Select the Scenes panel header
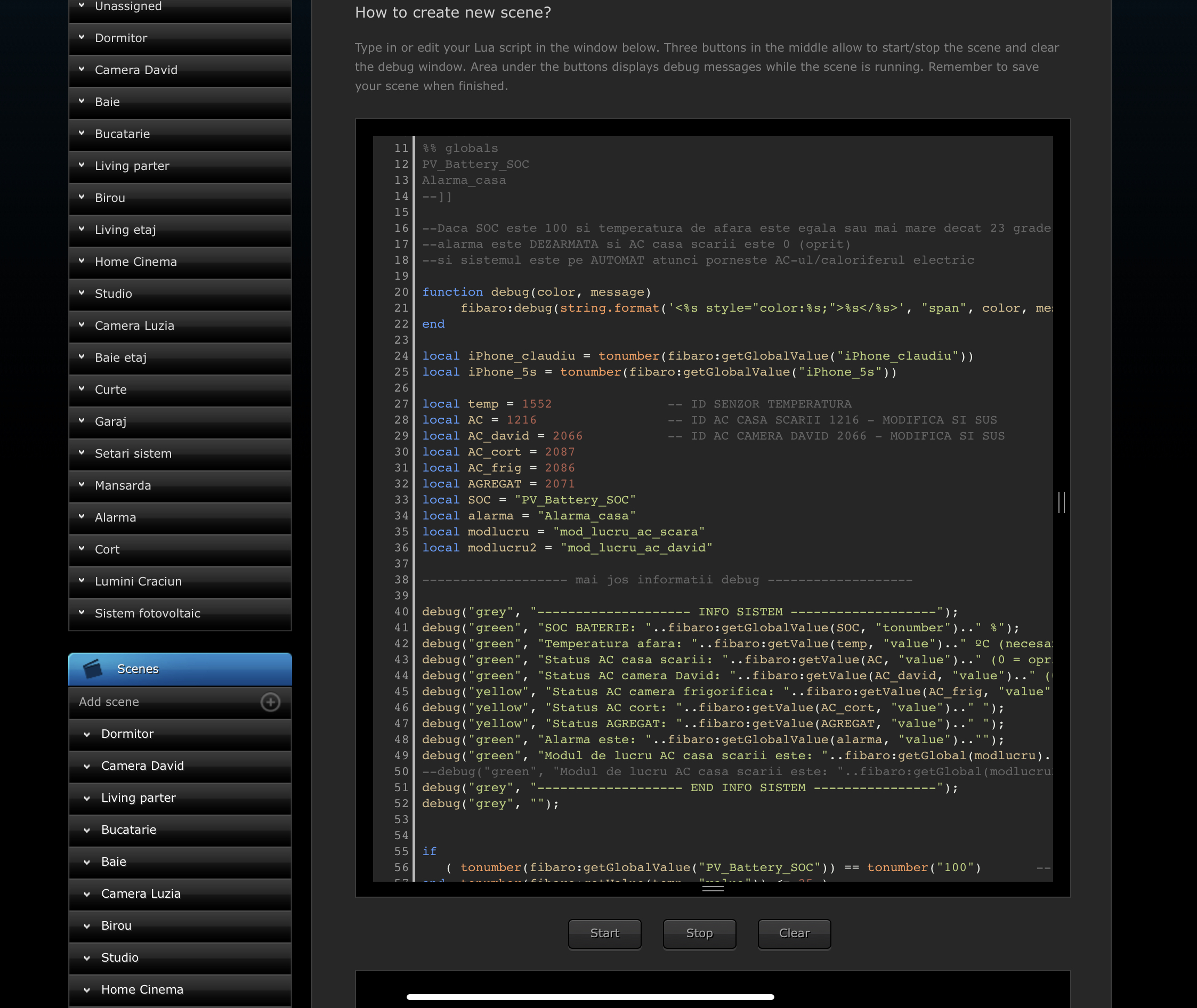This screenshot has width=1197, height=1008. point(180,669)
